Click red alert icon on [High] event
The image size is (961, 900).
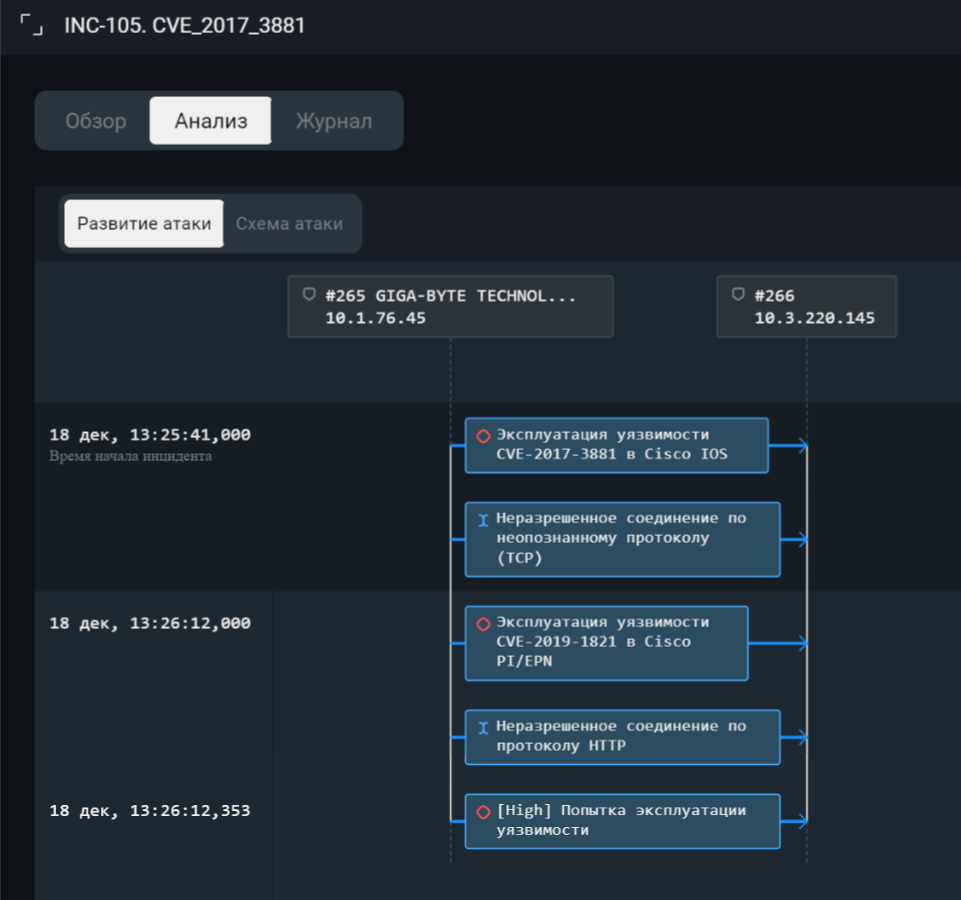click(x=483, y=812)
